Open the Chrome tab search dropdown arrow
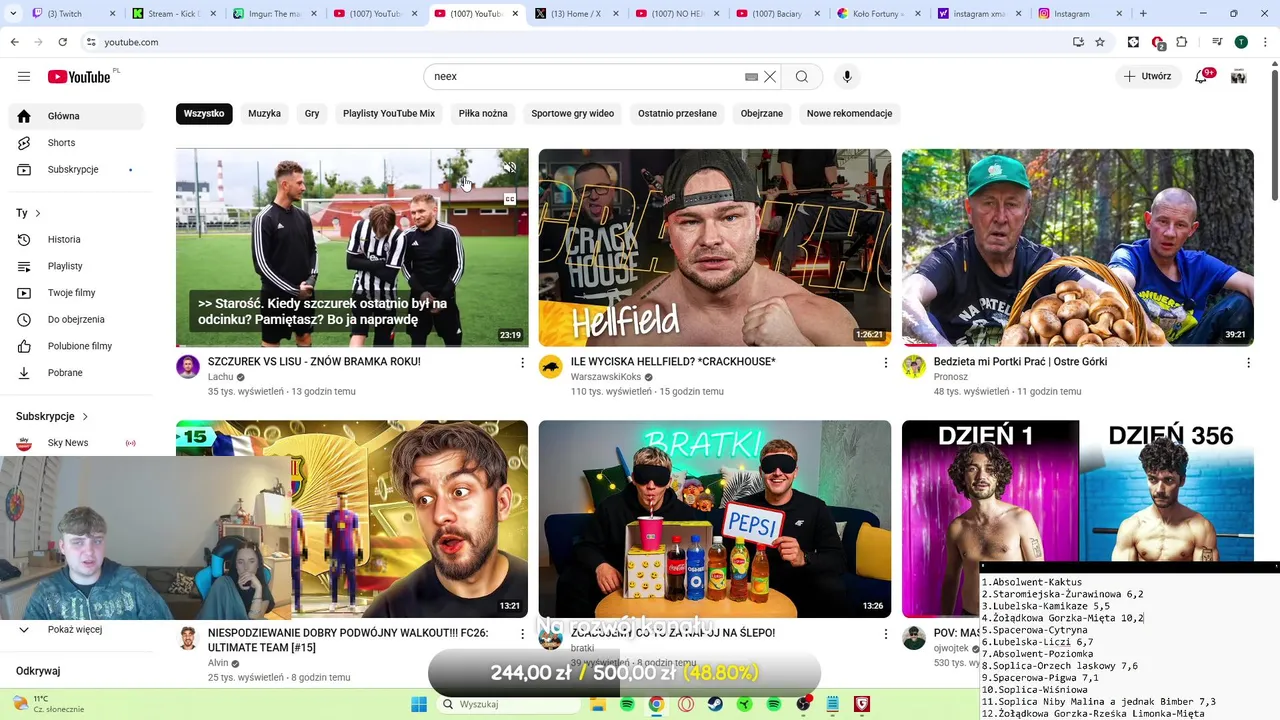Viewport: 1280px width, 720px height. point(11,14)
